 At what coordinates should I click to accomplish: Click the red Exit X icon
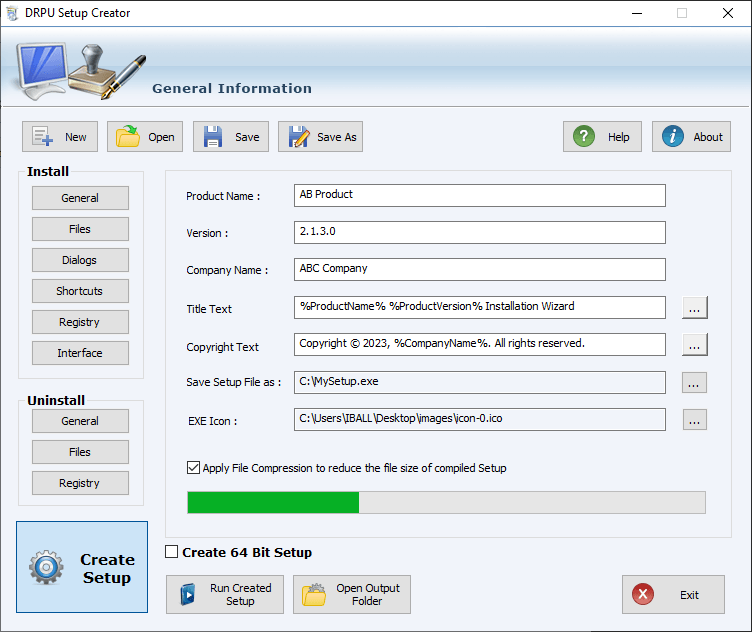click(643, 595)
